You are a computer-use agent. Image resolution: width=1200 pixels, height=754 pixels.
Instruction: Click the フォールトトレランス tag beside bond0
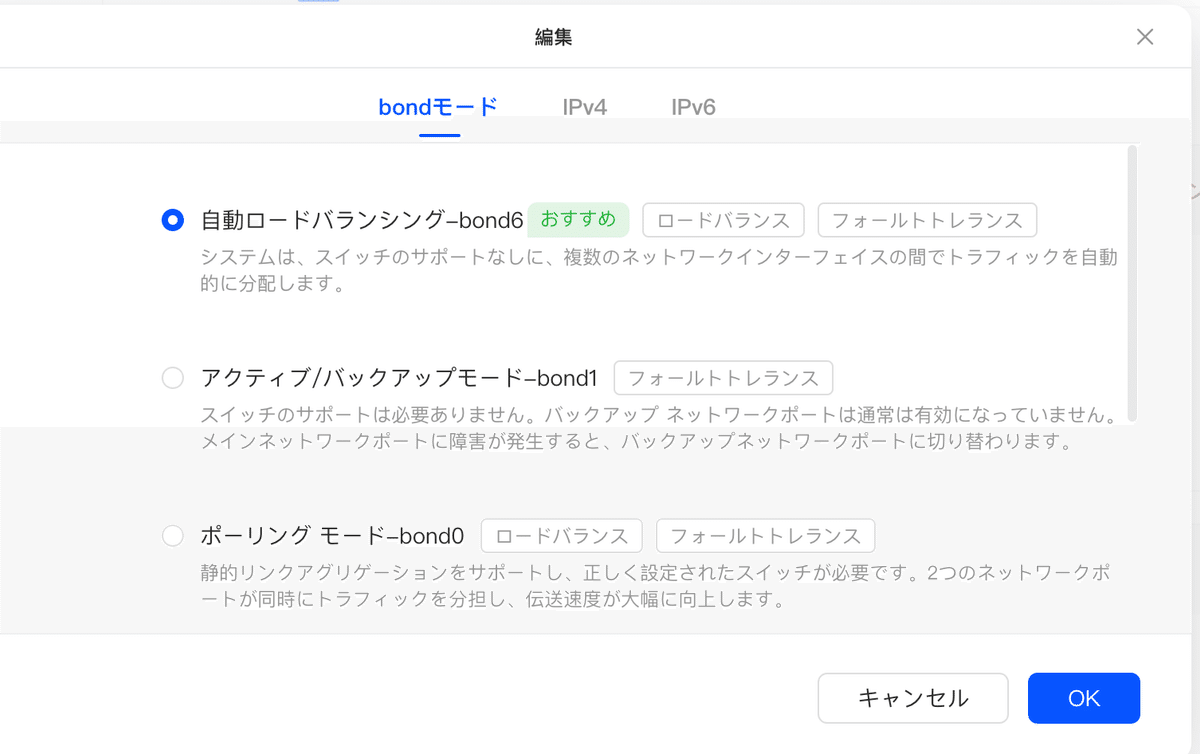pos(765,535)
